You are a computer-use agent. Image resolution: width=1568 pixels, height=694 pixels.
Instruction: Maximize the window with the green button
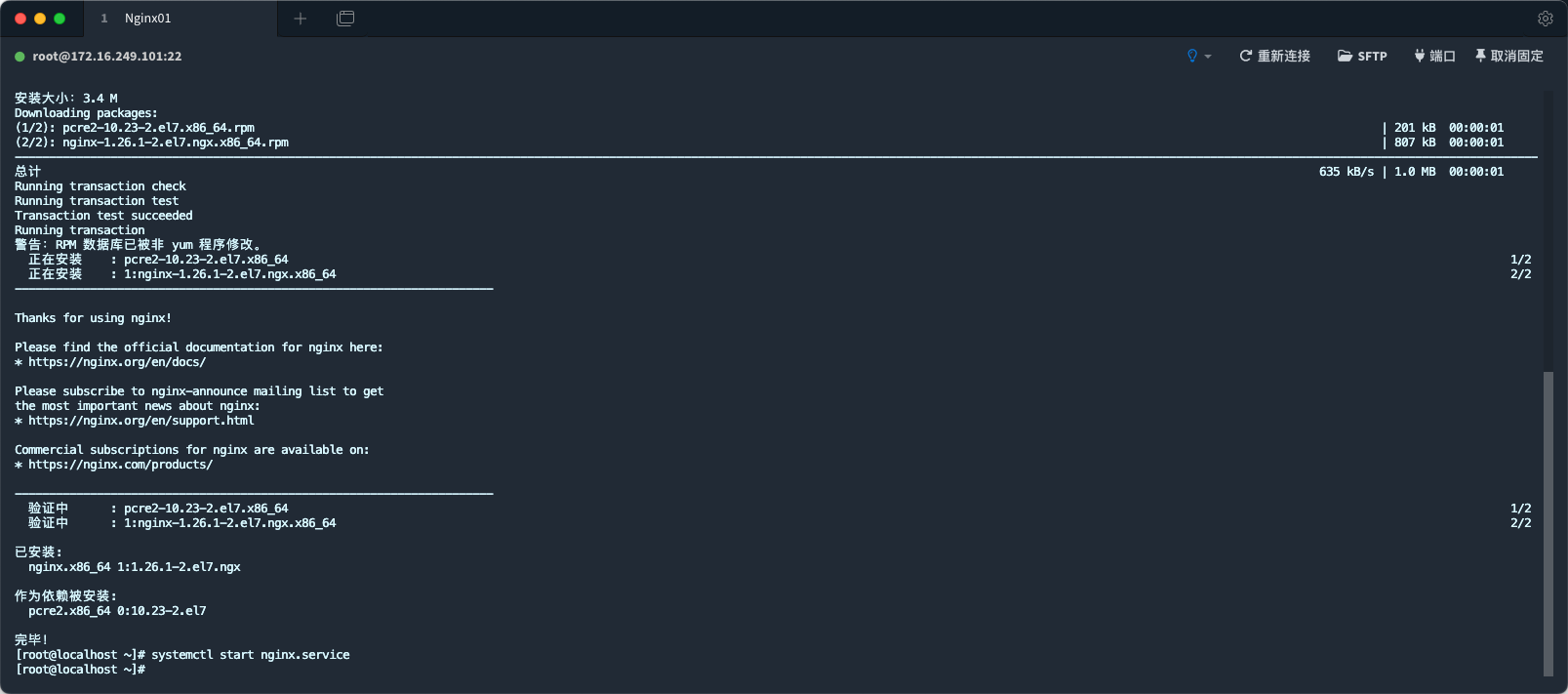click(x=60, y=19)
